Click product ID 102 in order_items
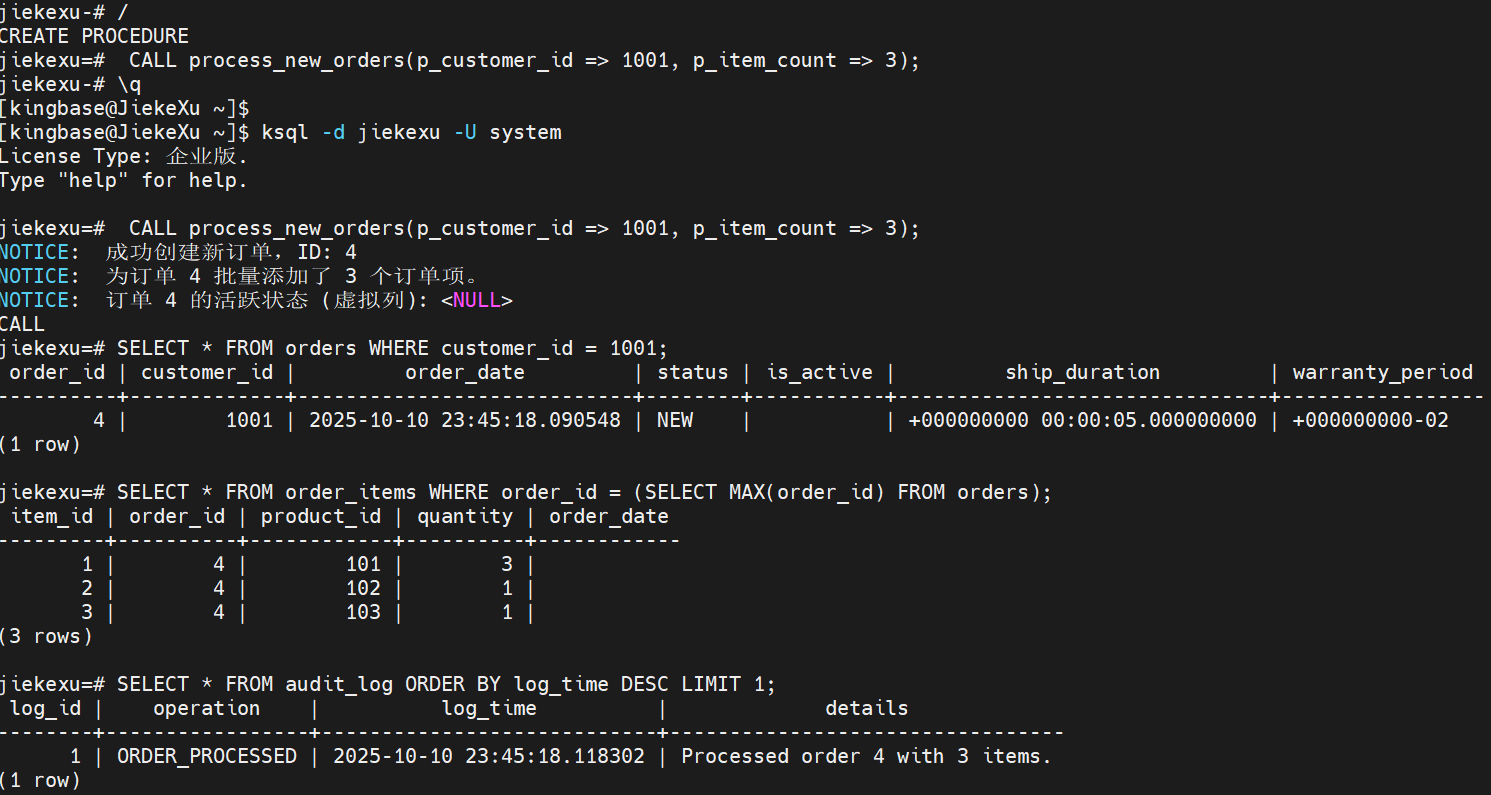The width and height of the screenshot is (1491, 795). tap(363, 588)
